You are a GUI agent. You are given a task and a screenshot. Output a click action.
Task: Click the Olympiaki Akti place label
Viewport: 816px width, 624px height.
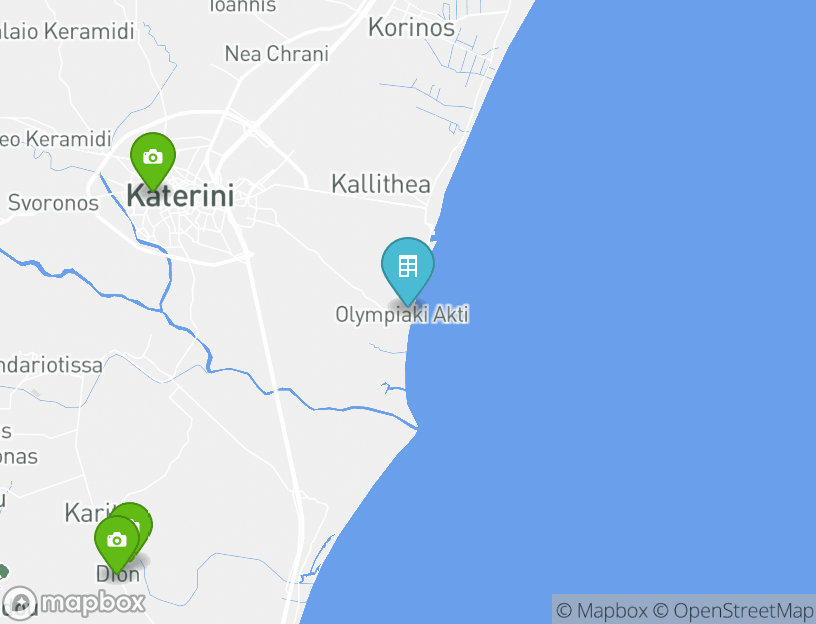(402, 314)
